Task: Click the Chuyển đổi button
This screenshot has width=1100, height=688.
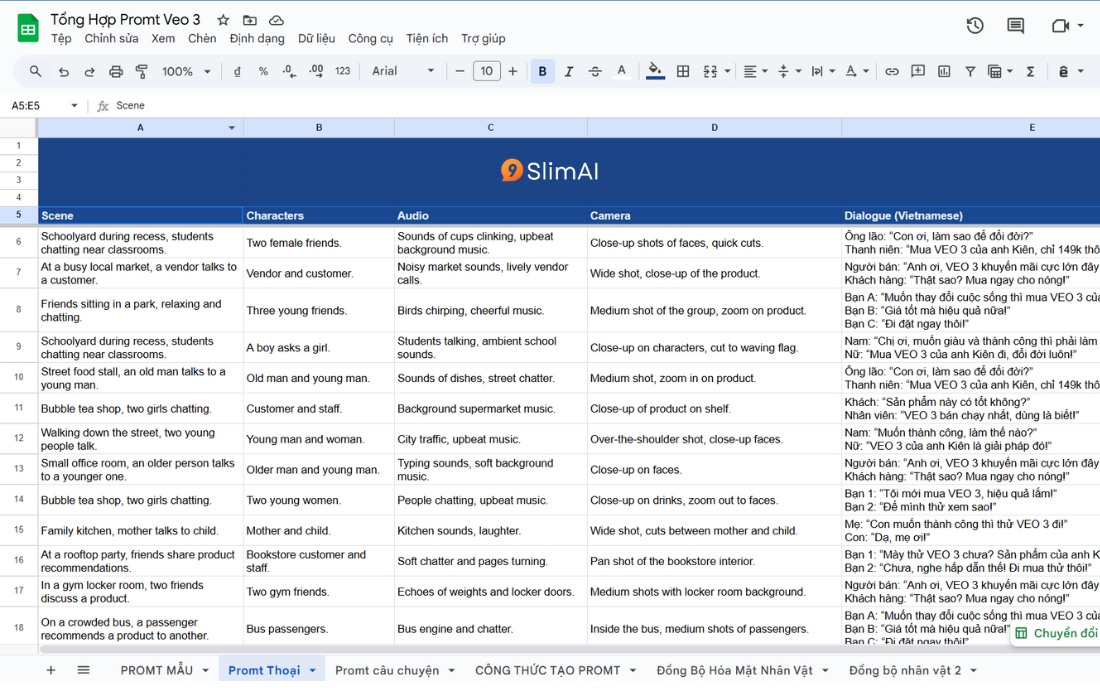Action: point(1057,633)
